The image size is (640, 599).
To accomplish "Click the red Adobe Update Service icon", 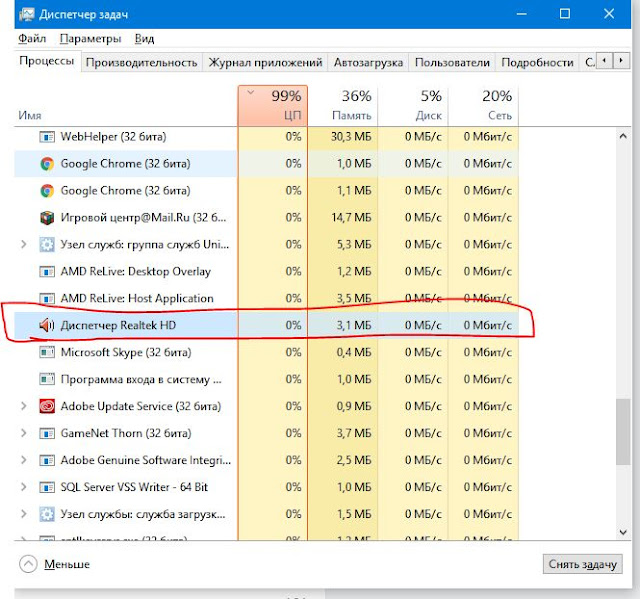I will pyautogui.click(x=47, y=406).
